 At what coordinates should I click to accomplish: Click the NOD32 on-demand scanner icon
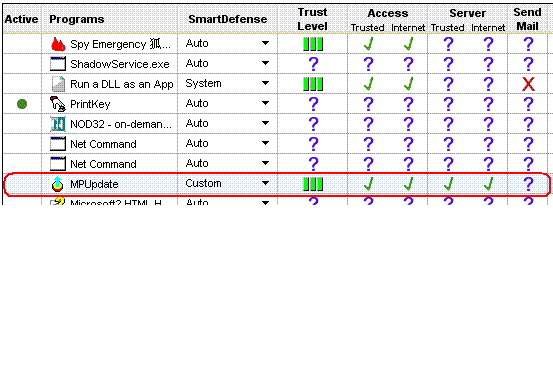point(58,124)
